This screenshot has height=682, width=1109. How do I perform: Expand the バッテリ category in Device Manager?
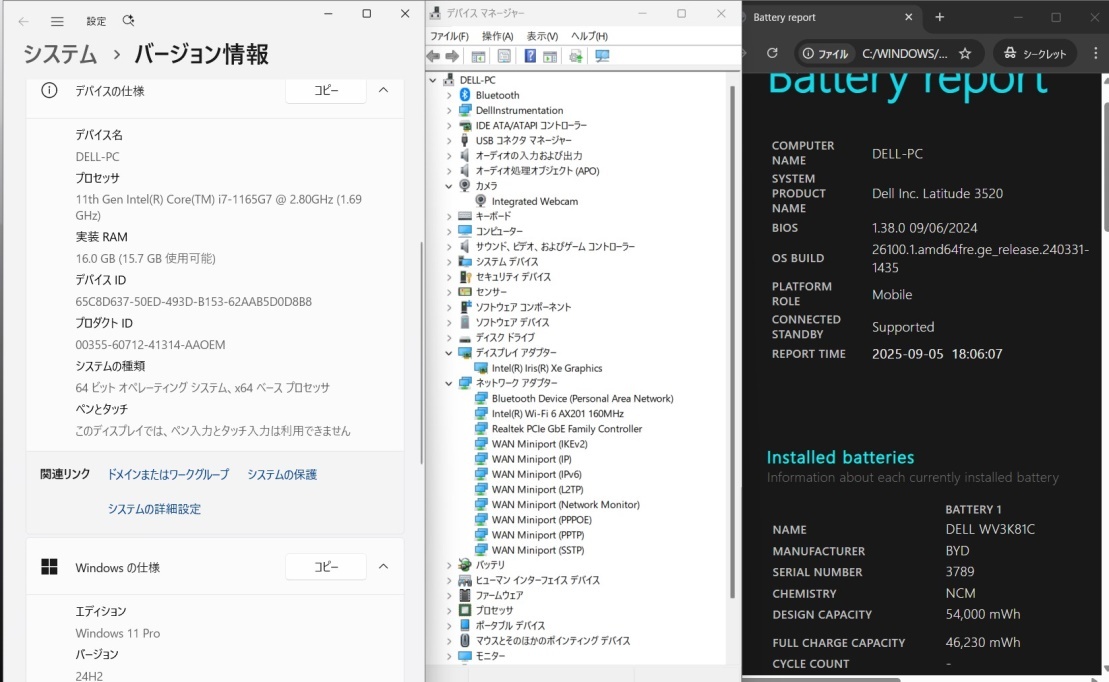click(x=450, y=564)
